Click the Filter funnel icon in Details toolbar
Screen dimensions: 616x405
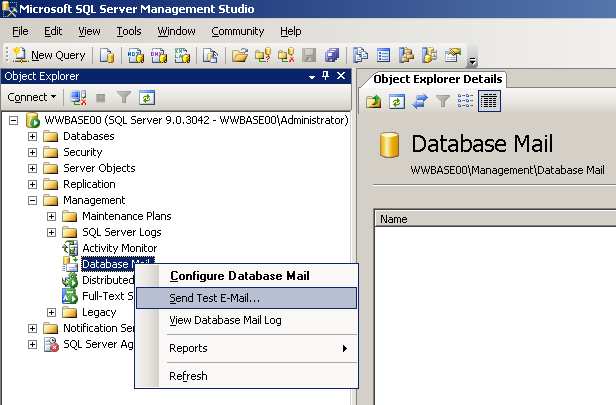click(443, 102)
